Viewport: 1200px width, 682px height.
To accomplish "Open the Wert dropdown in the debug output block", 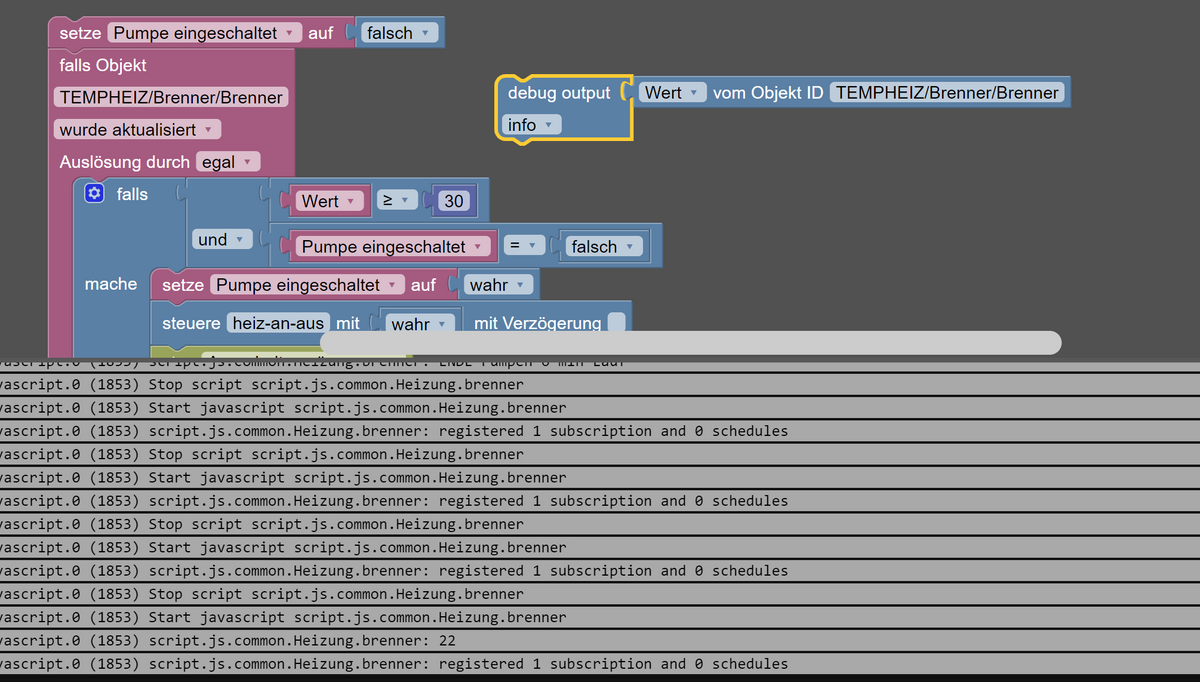I will click(673, 92).
